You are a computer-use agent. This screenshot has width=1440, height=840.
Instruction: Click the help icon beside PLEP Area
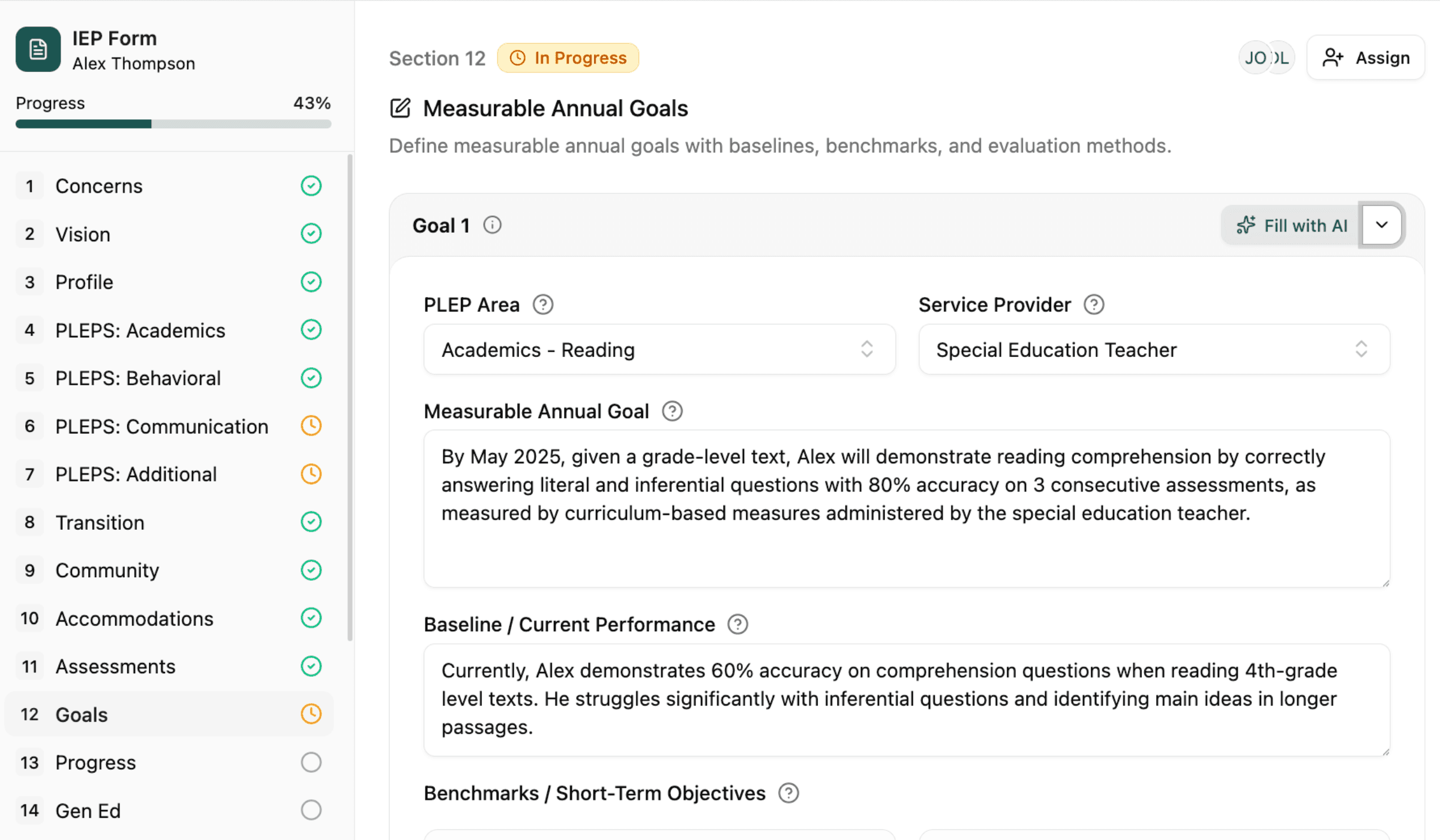pos(542,304)
